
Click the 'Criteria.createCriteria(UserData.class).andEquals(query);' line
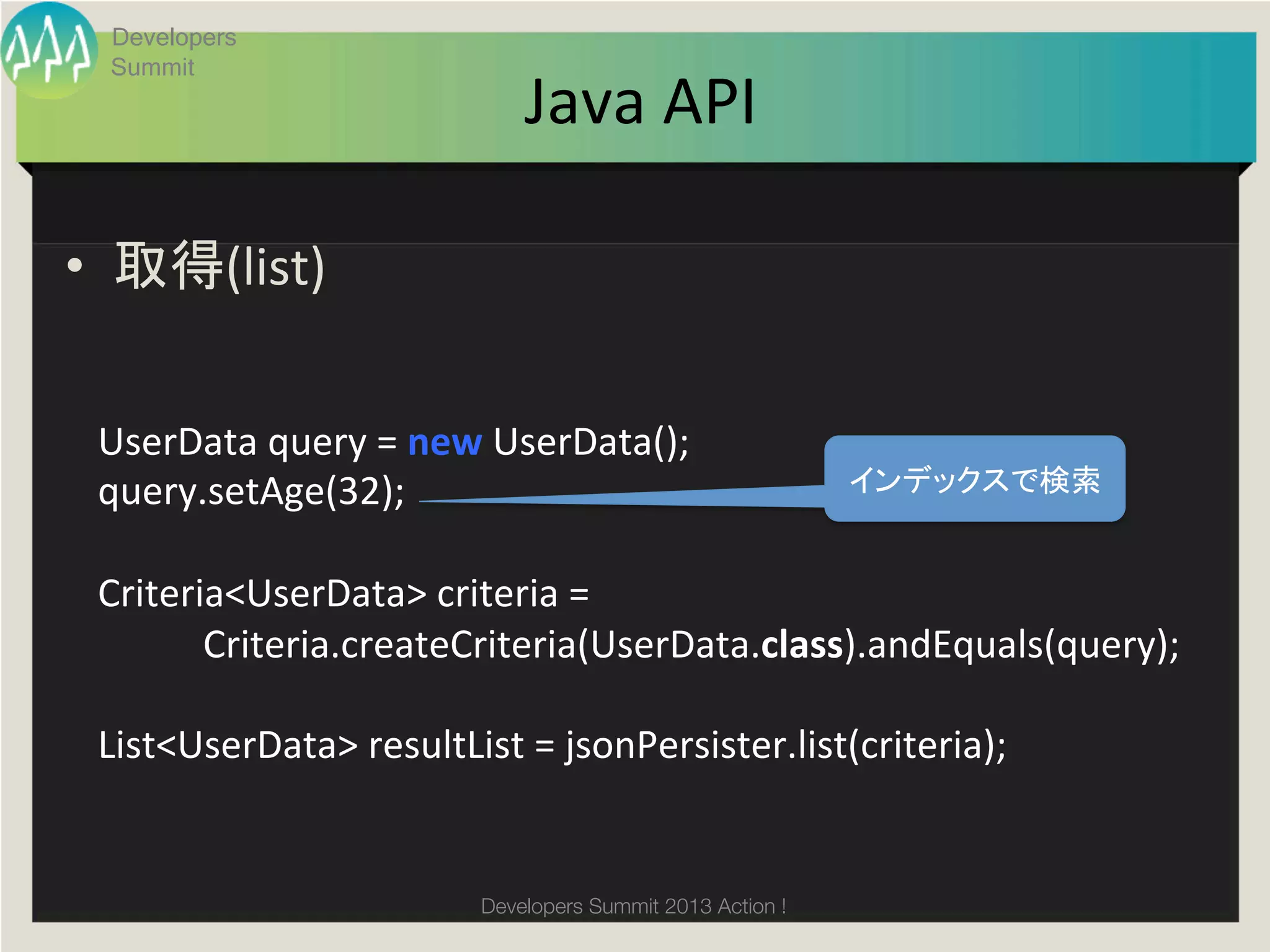(x=691, y=645)
